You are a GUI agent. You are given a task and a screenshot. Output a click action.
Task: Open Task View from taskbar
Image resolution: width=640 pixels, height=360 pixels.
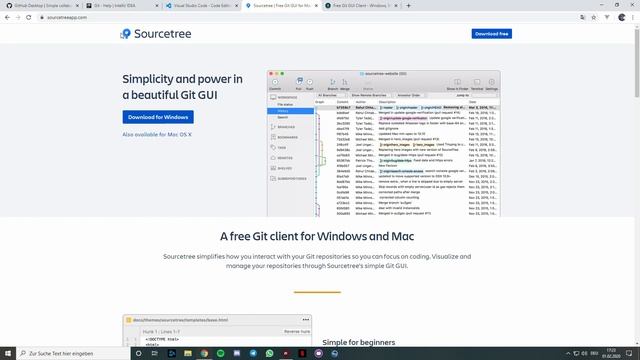[x=155, y=353]
